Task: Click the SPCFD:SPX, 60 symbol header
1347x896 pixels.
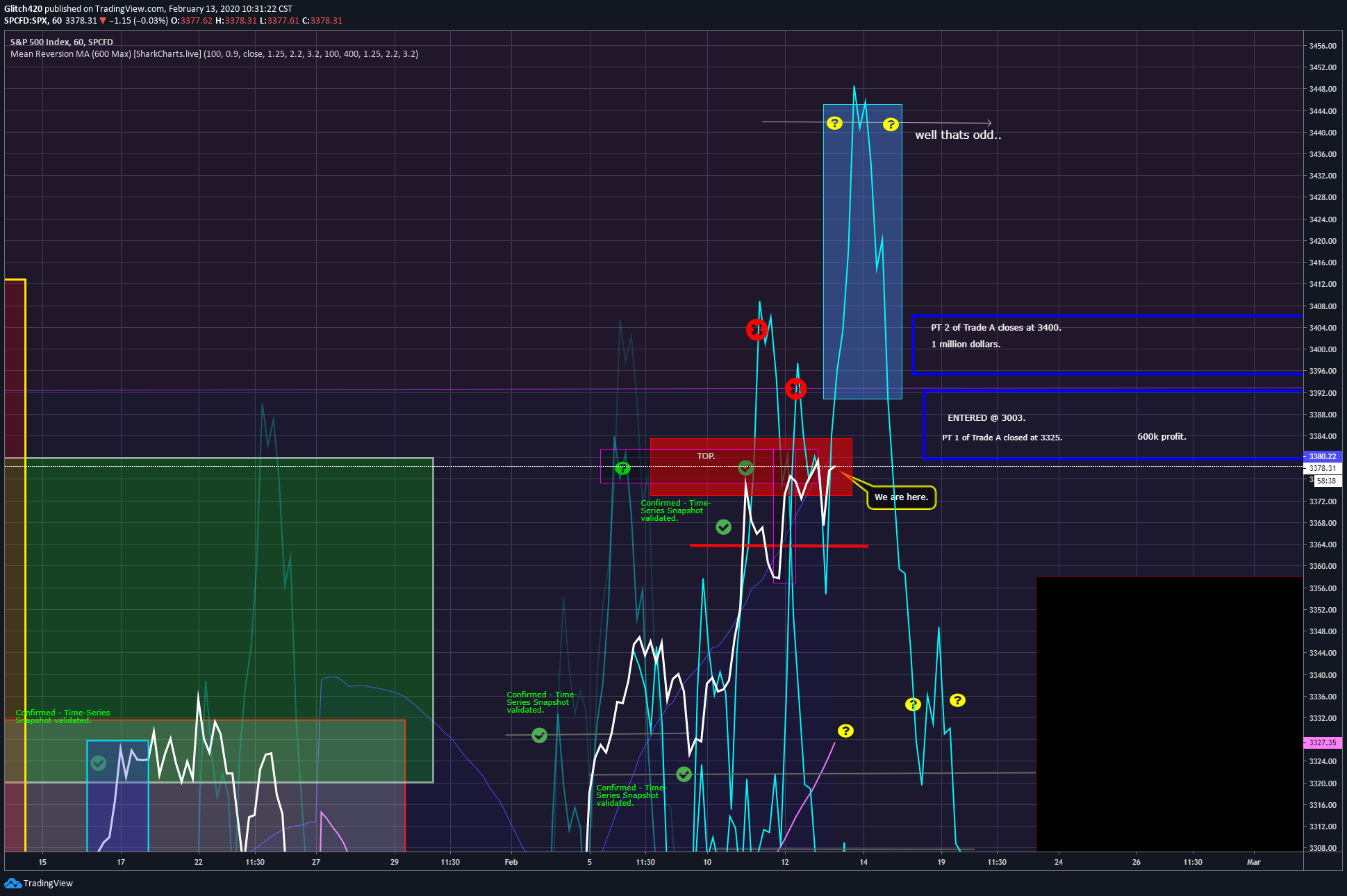Action: [x=33, y=21]
